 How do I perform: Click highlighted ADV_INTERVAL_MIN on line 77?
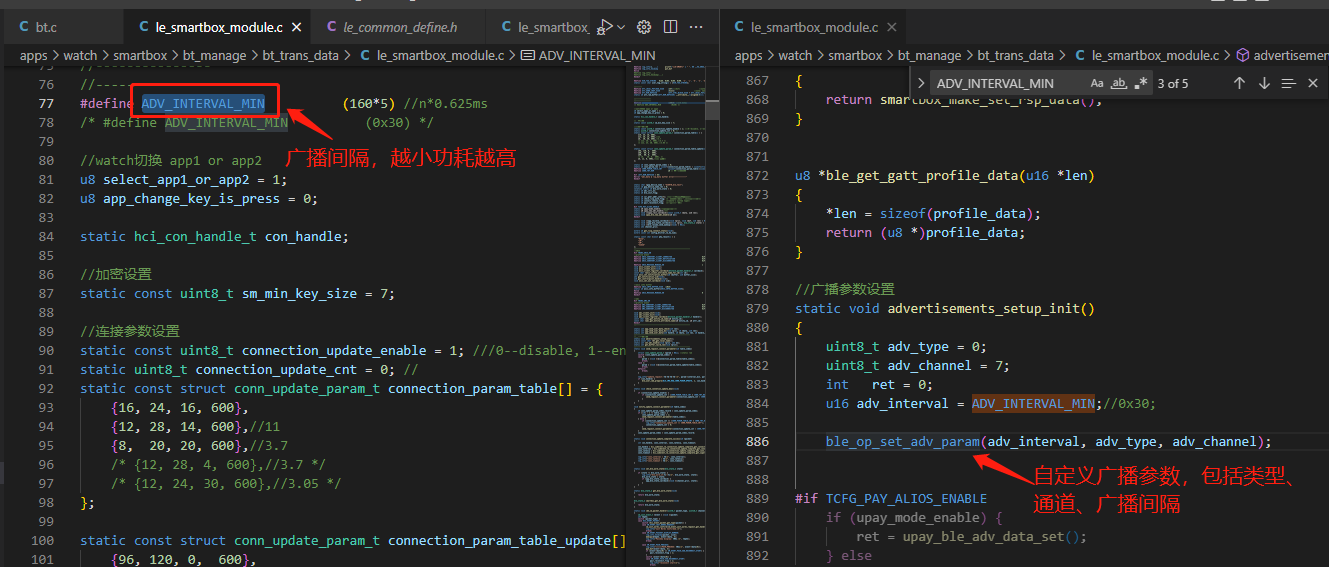[x=203, y=103]
